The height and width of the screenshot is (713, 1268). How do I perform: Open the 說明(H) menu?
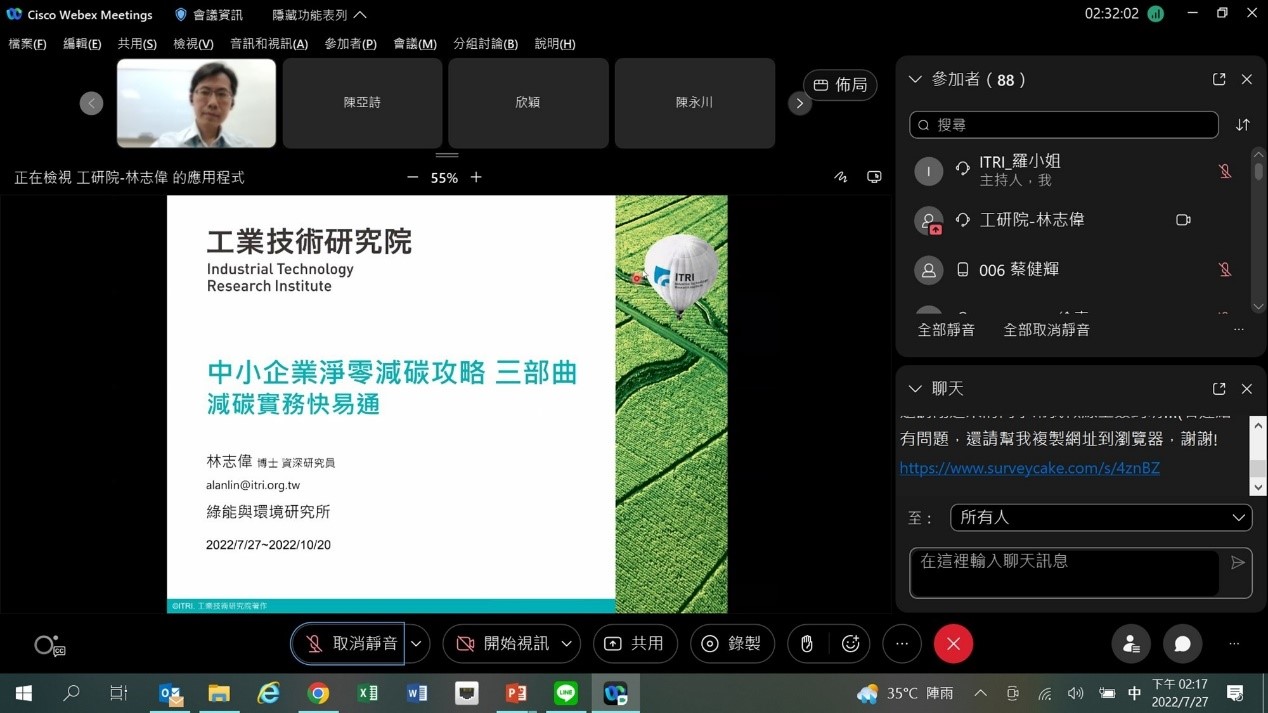(555, 44)
